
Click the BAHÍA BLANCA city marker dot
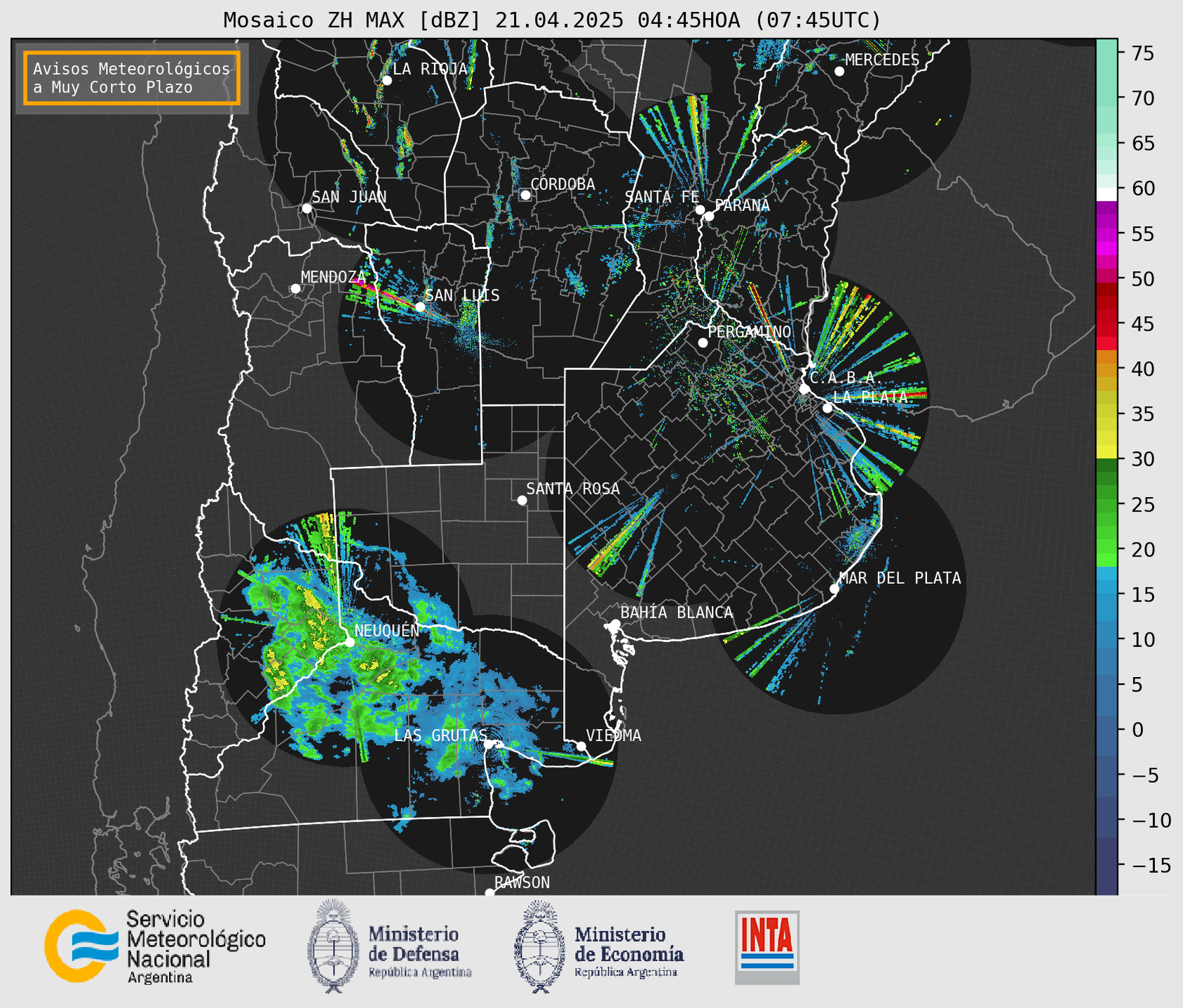615,624
